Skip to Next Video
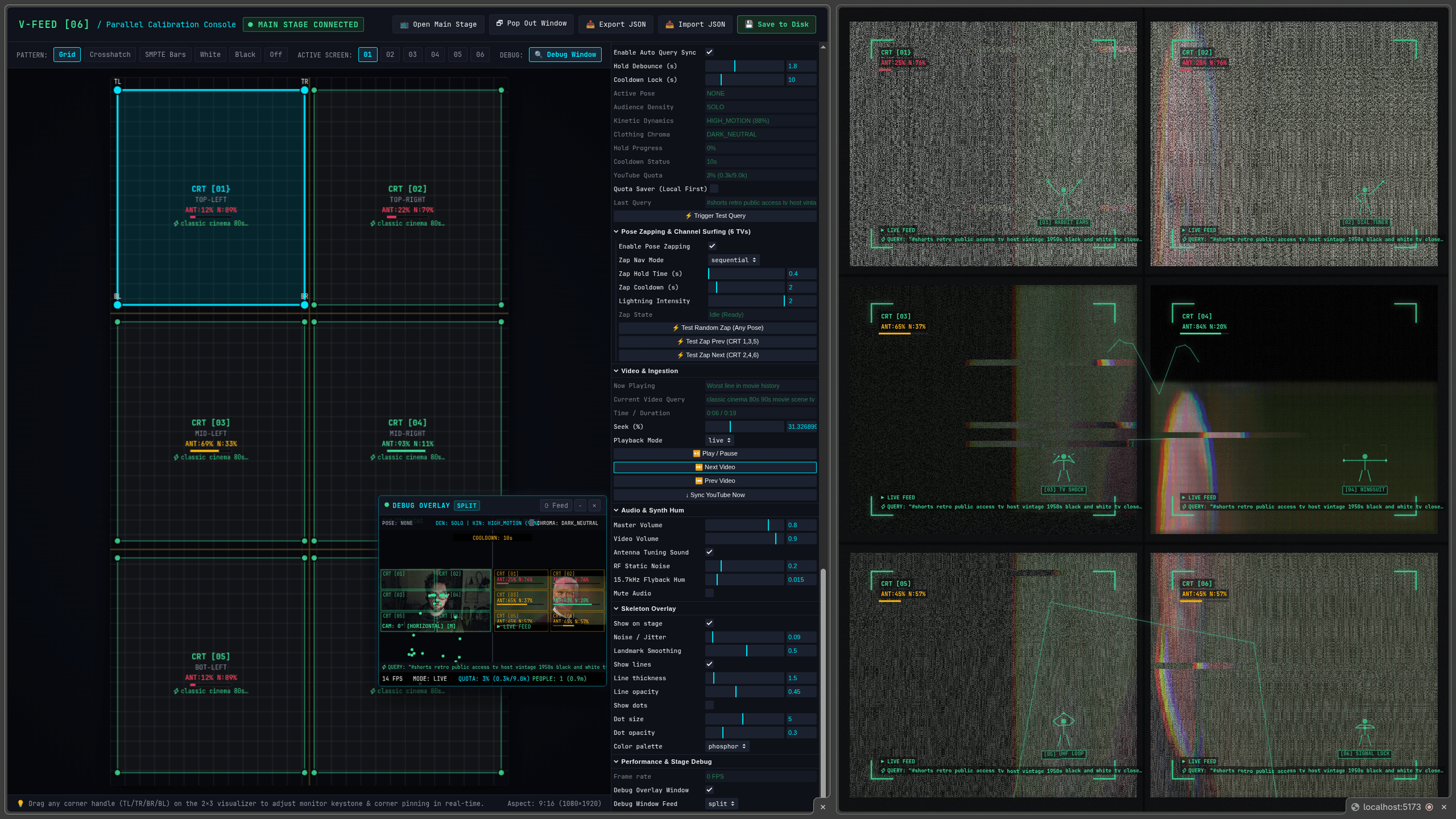 pos(715,467)
